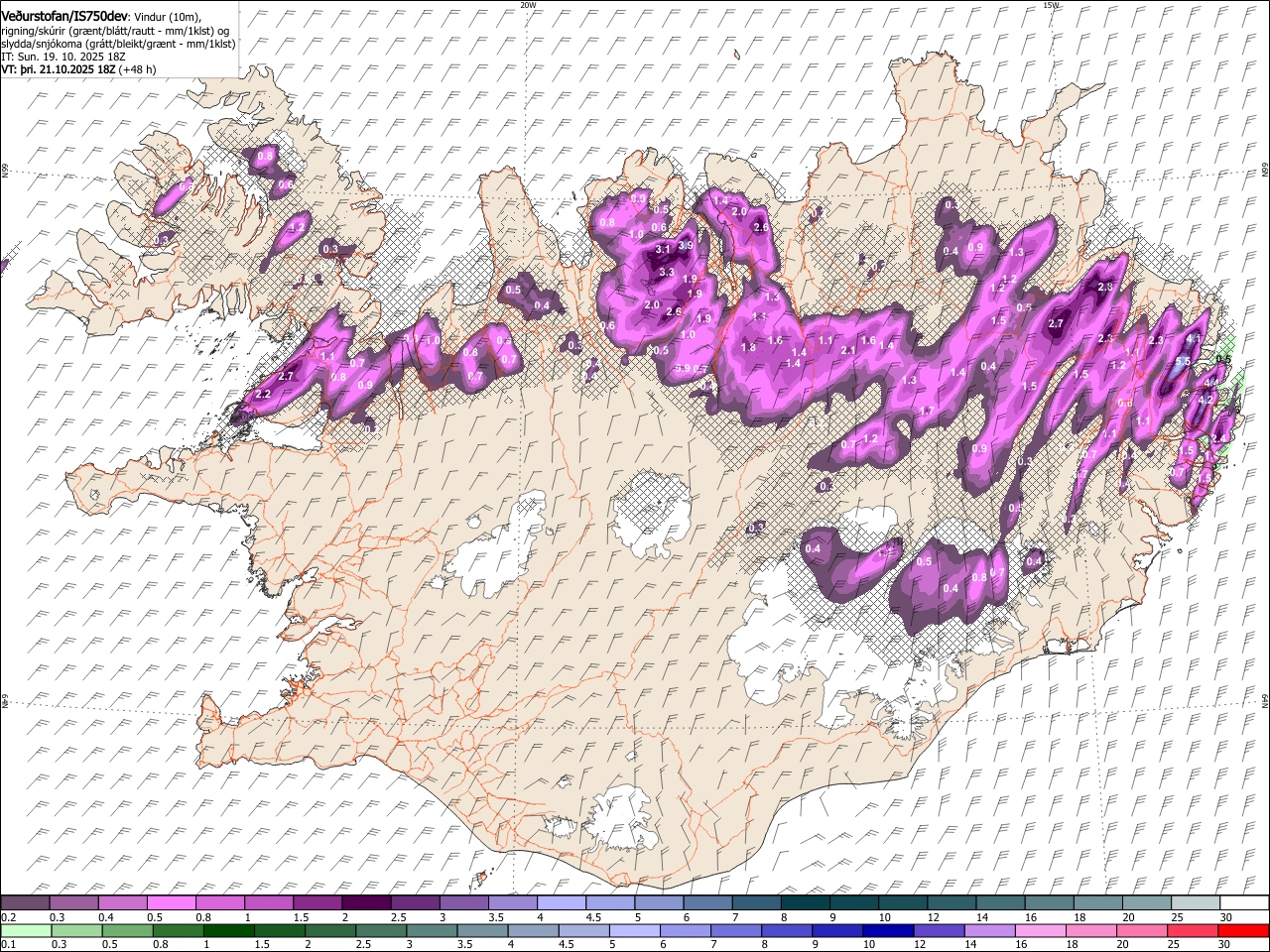Viewport: 1270px width, 952px height.
Task: Click the 3.1 precipitation value on the map
Action: click(x=663, y=248)
